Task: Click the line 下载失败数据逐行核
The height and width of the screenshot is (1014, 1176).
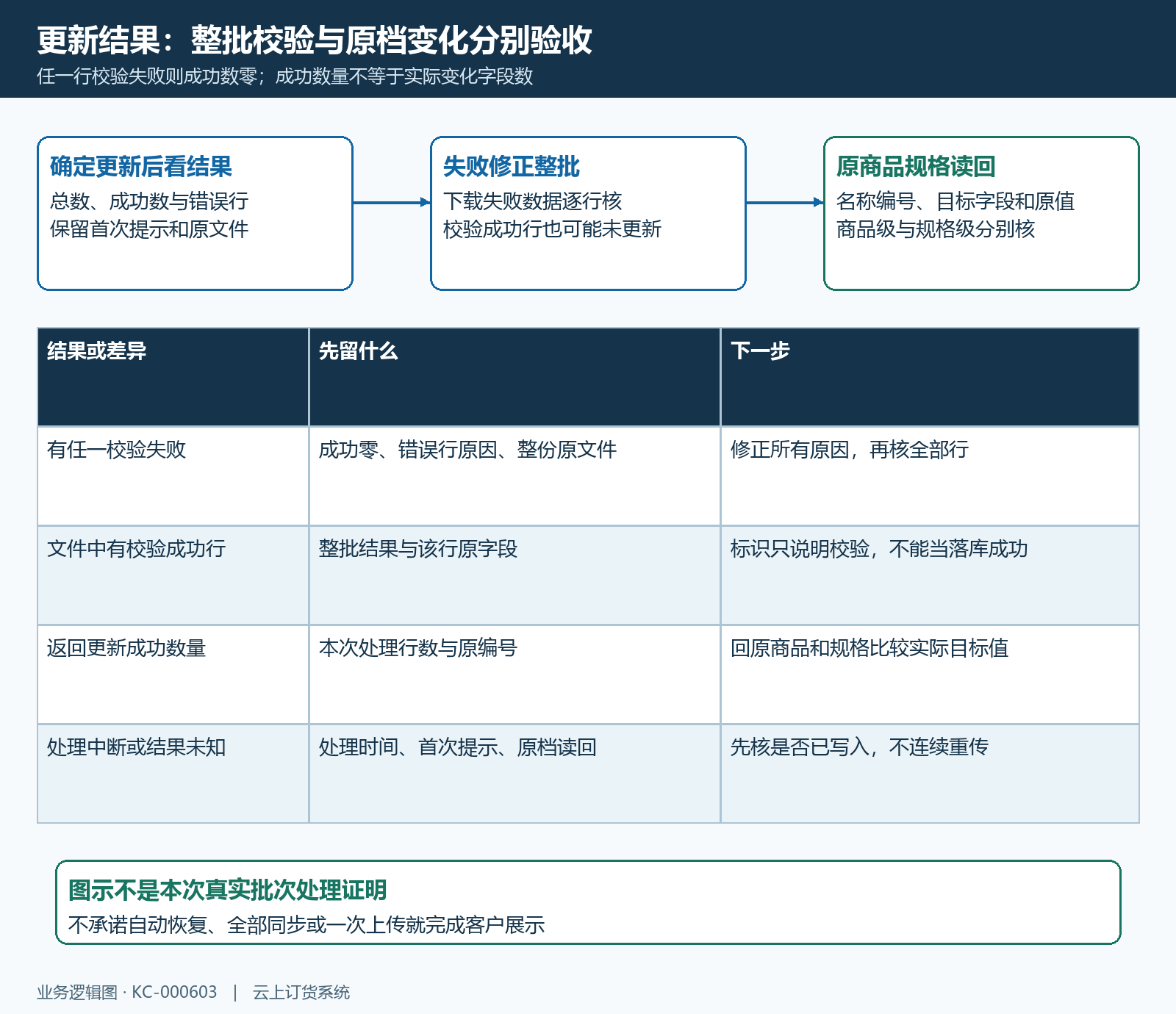Action: pyautogui.click(x=532, y=201)
